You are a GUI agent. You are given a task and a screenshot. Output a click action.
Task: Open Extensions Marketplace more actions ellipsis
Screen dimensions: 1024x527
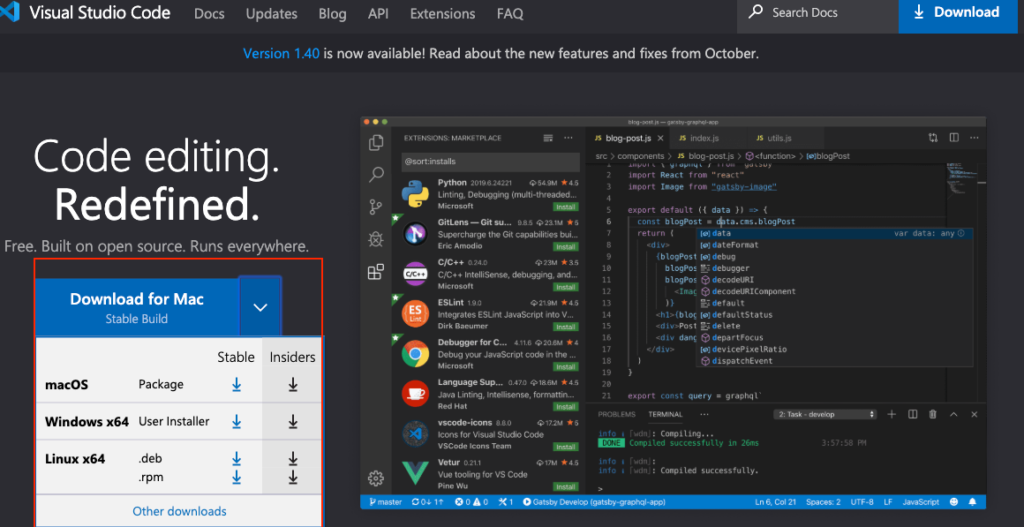click(568, 138)
